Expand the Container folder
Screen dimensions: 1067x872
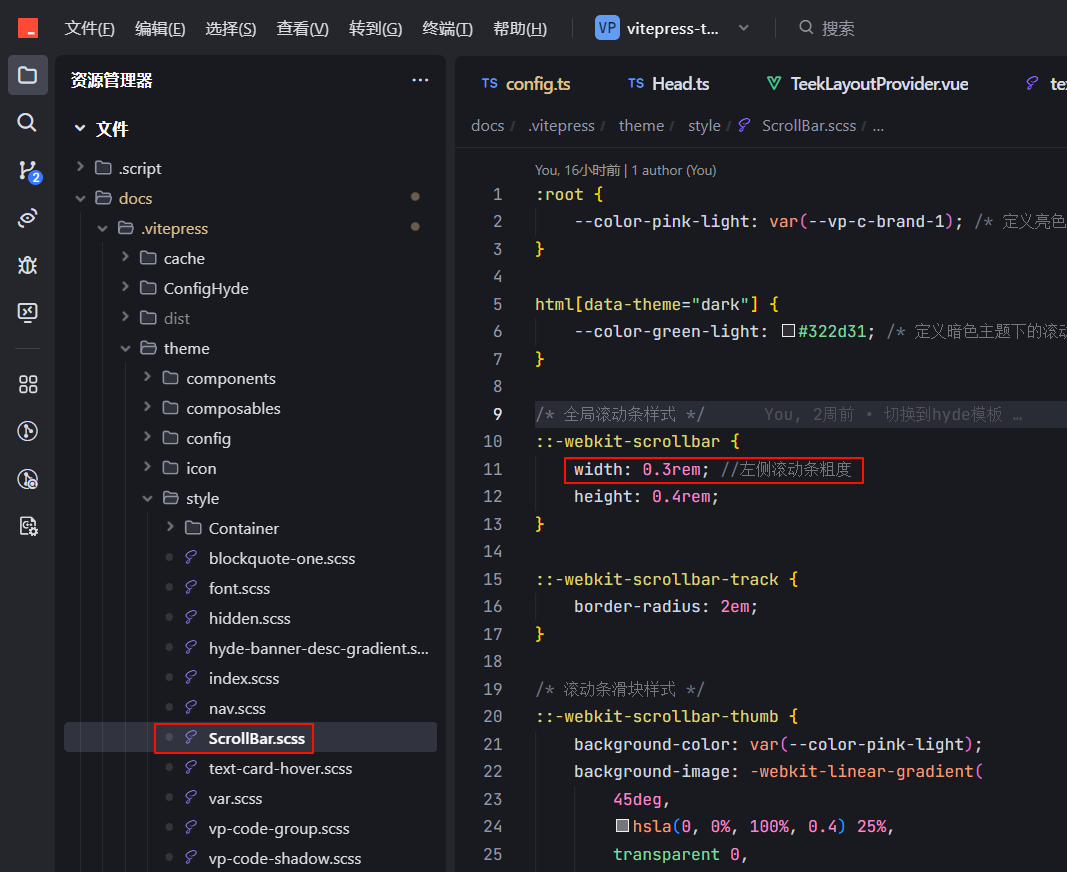pyautogui.click(x=170, y=526)
